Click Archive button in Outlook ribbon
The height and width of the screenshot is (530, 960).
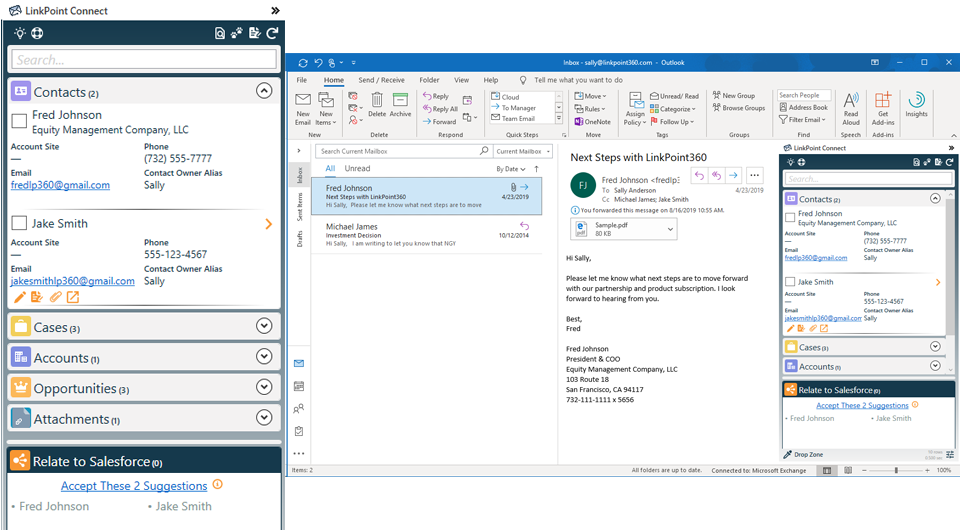tap(400, 105)
